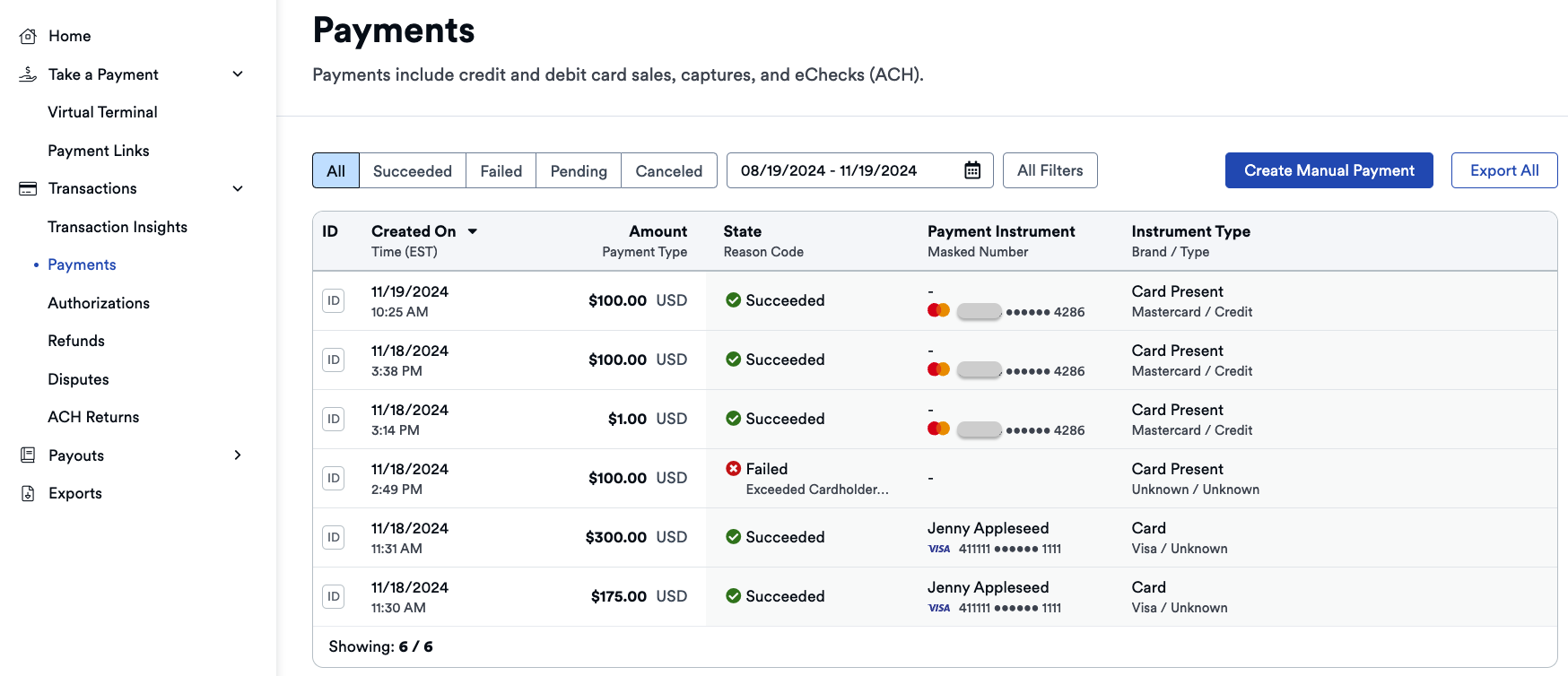Viewport: 1568px width, 676px height.
Task: Copy ID of the 10:25 AM payment
Action: [333, 300]
